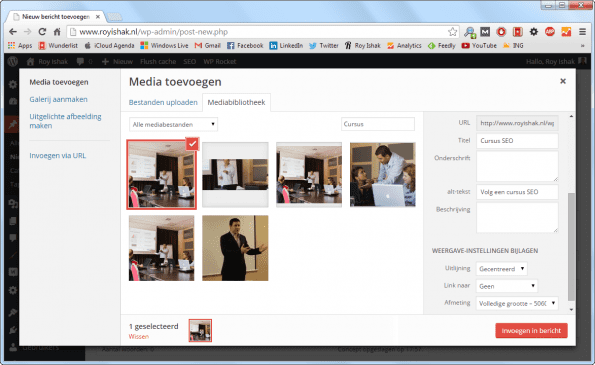Go back using the browser back arrow
Image resolution: width=595 pixels, height=365 pixels.
13,31
